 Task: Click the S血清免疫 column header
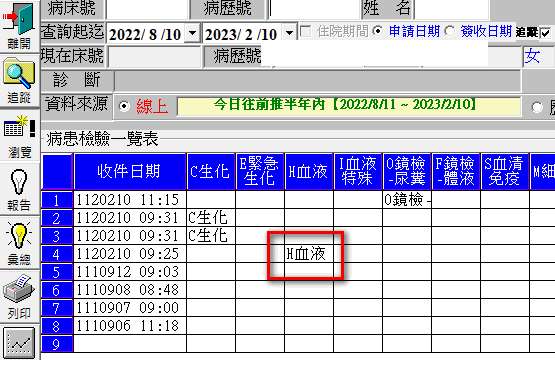click(x=504, y=171)
